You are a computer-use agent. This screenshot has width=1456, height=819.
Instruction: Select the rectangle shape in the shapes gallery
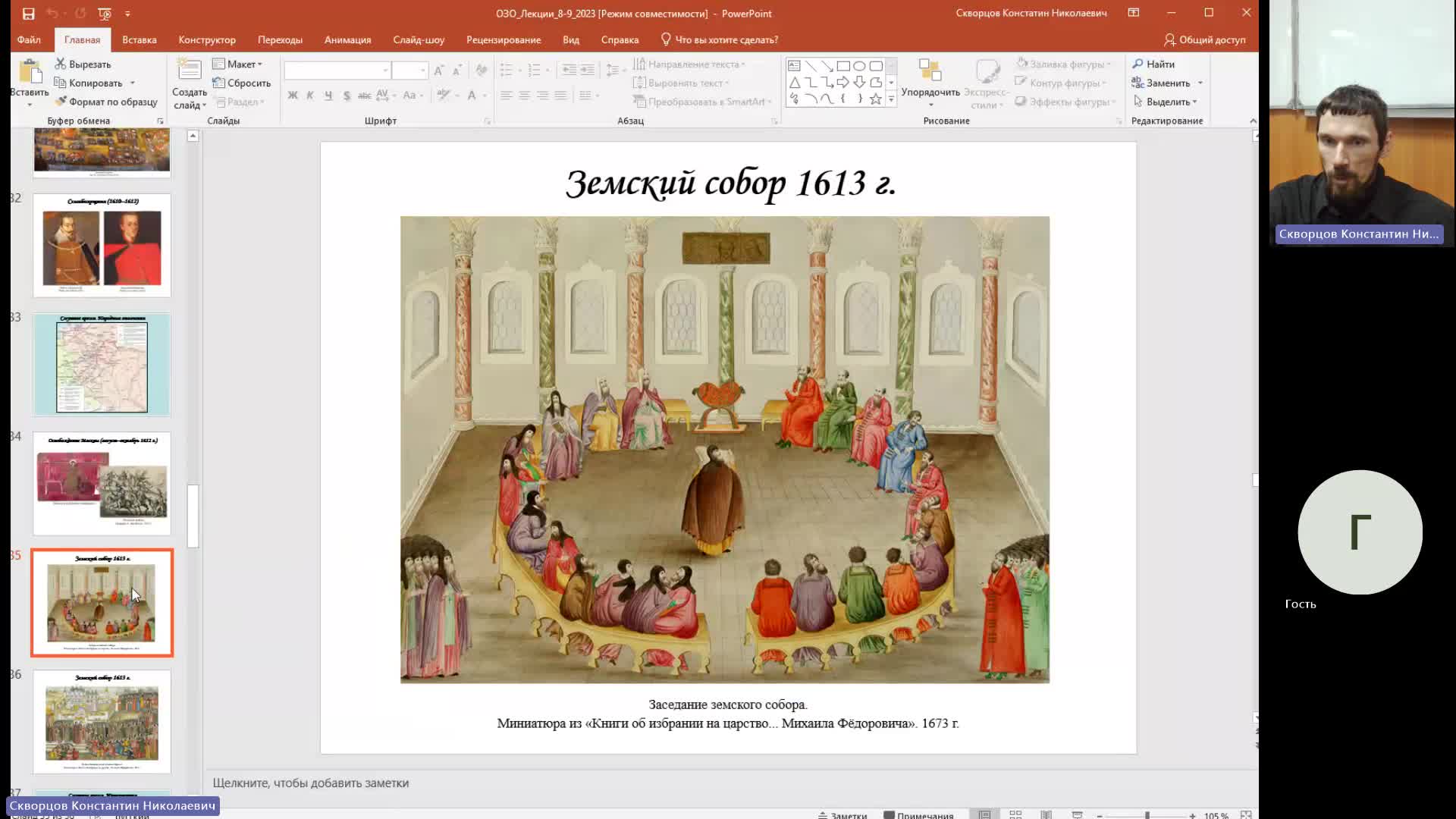(x=843, y=66)
